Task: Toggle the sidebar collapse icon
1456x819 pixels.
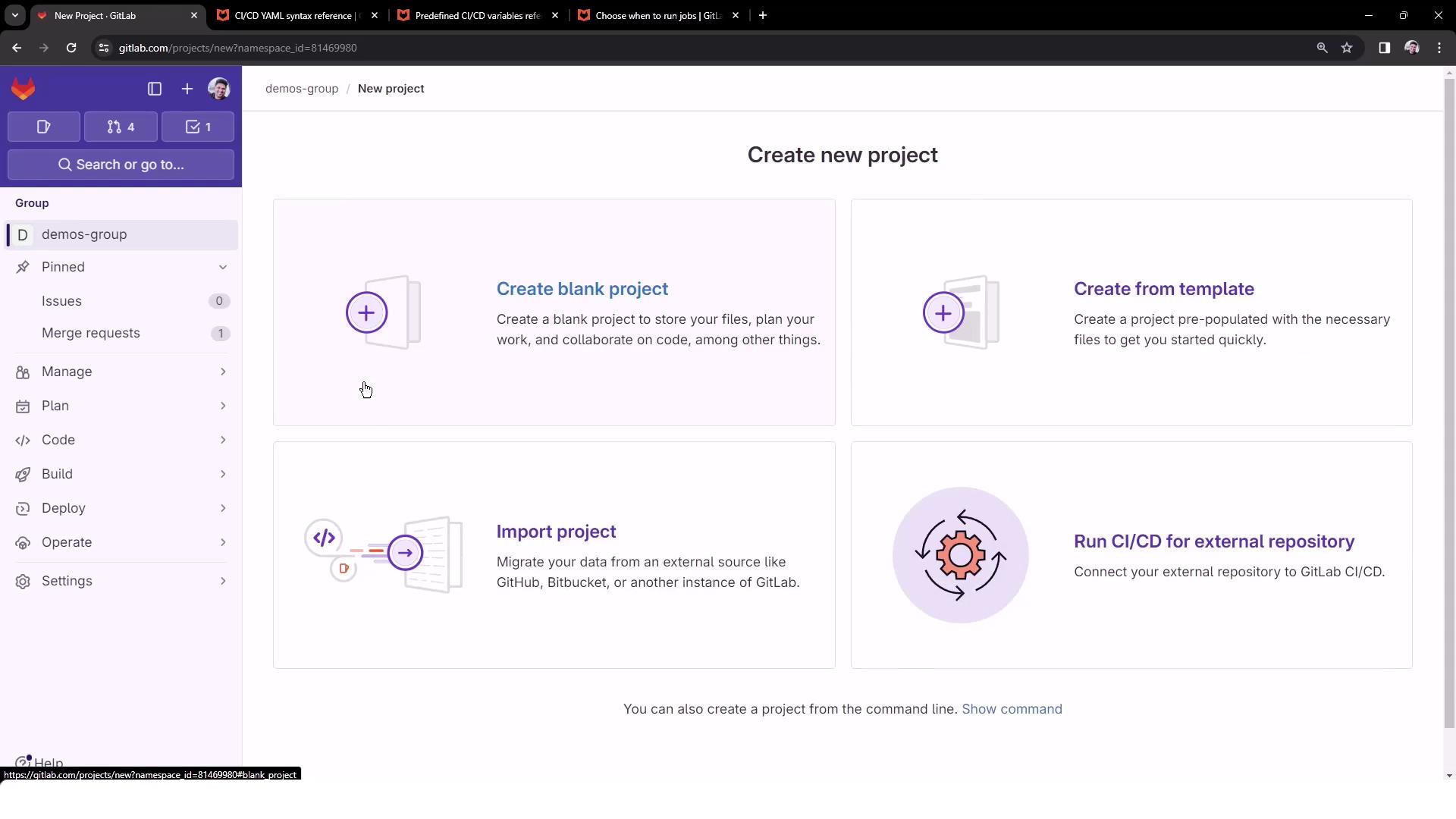Action: tap(155, 89)
